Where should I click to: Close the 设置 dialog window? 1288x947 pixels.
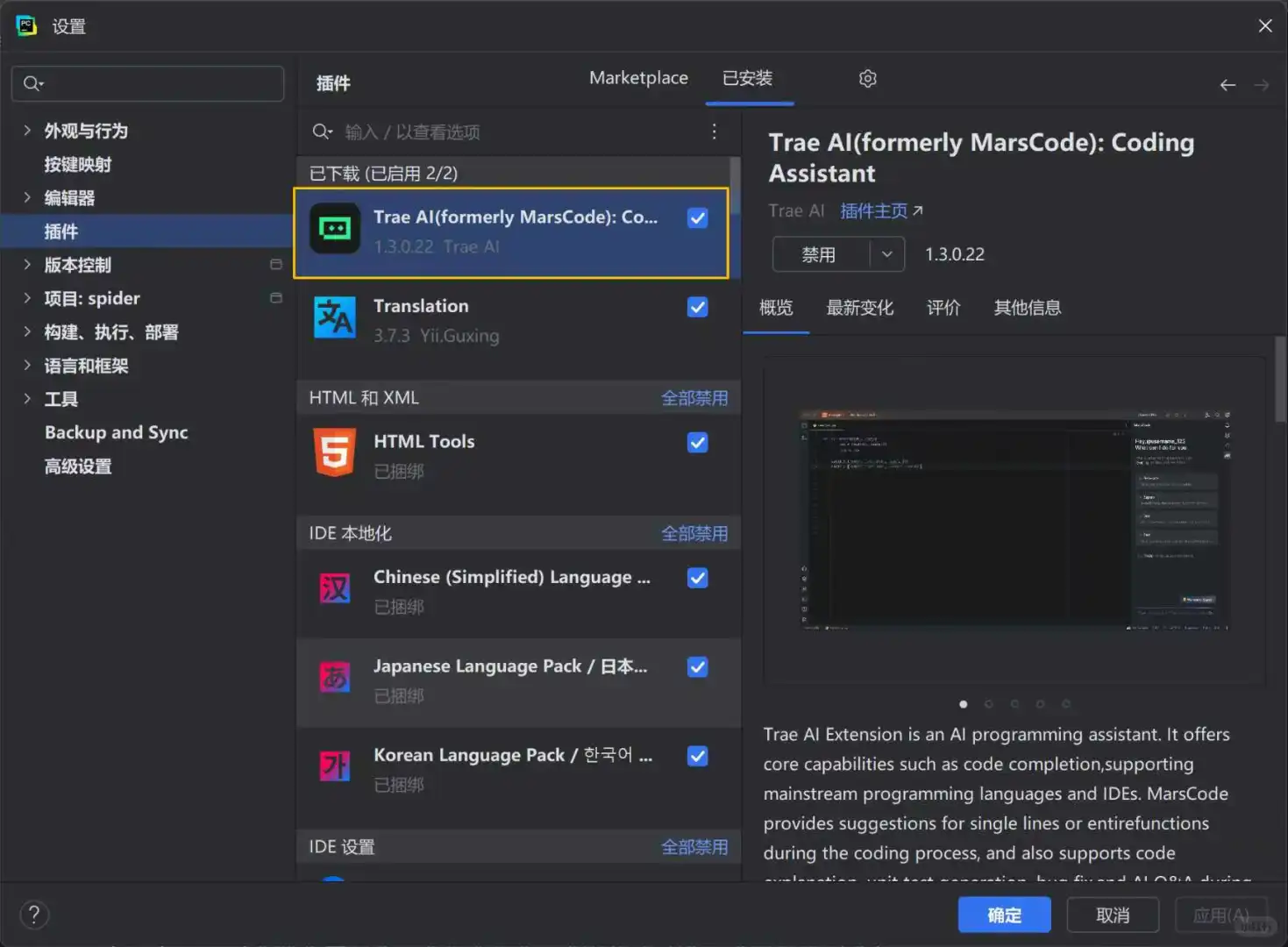pos(1265,25)
